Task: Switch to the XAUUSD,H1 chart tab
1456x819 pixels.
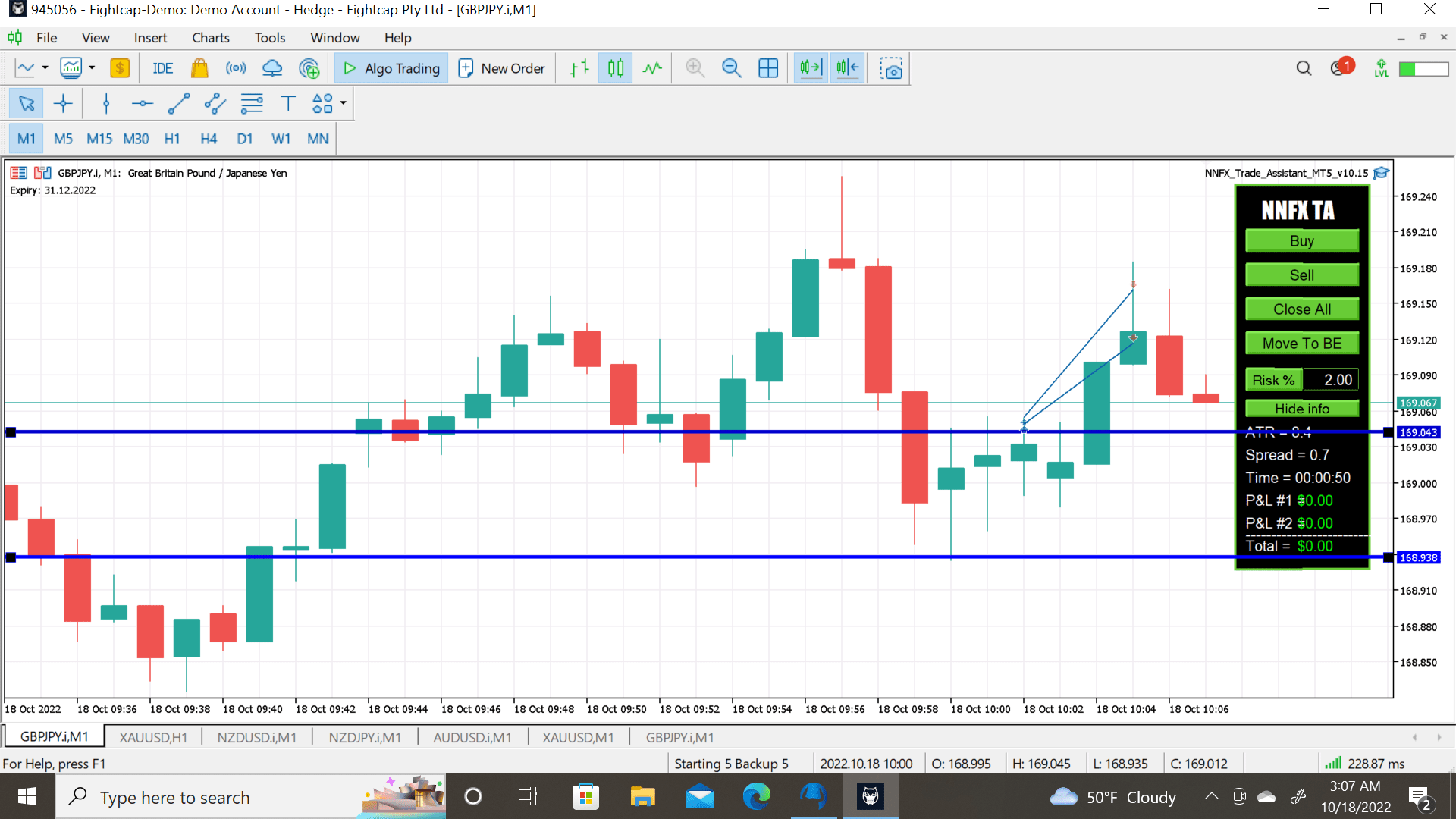Action: pyautogui.click(x=152, y=737)
